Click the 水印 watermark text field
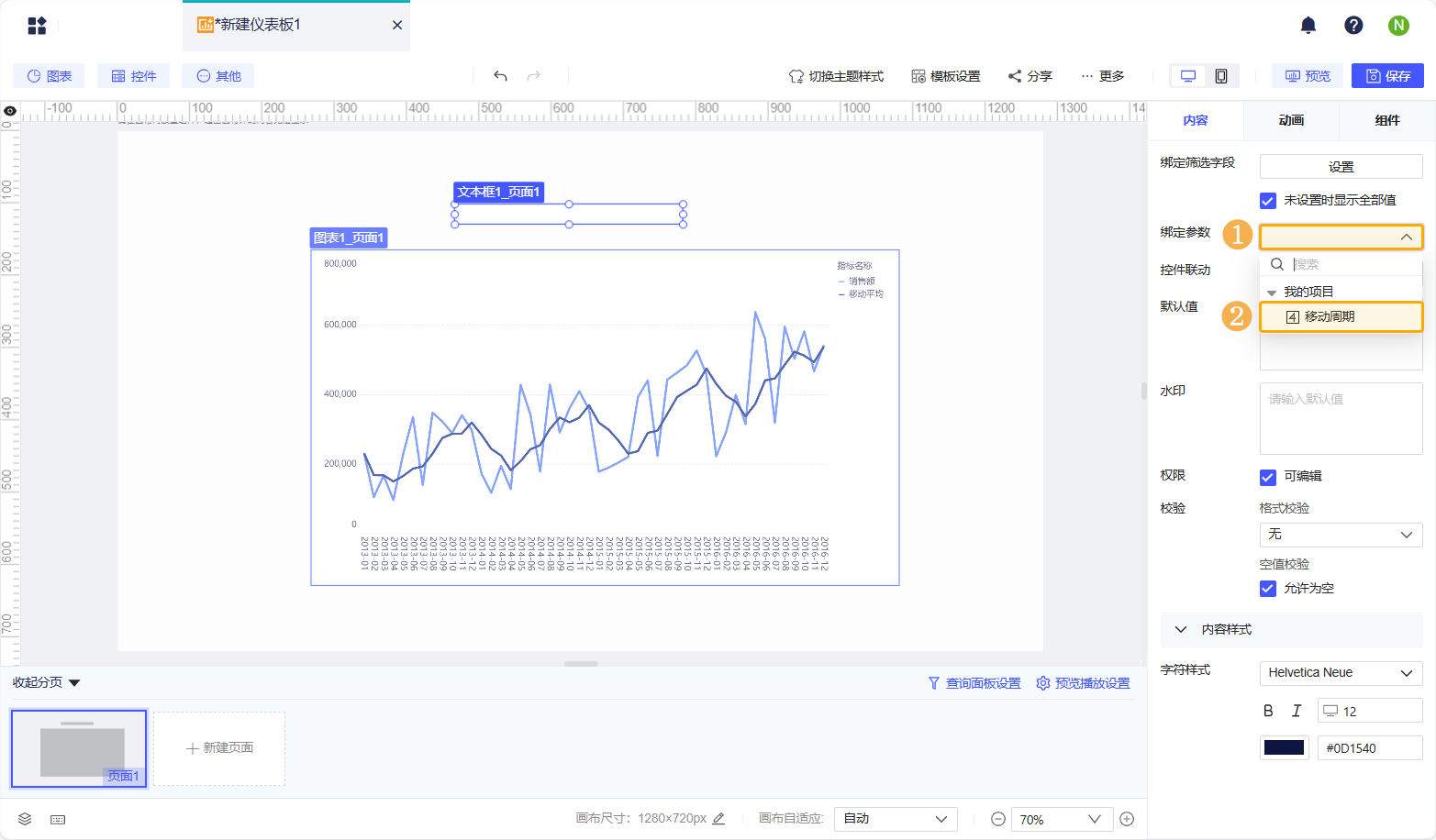 pyautogui.click(x=1341, y=418)
